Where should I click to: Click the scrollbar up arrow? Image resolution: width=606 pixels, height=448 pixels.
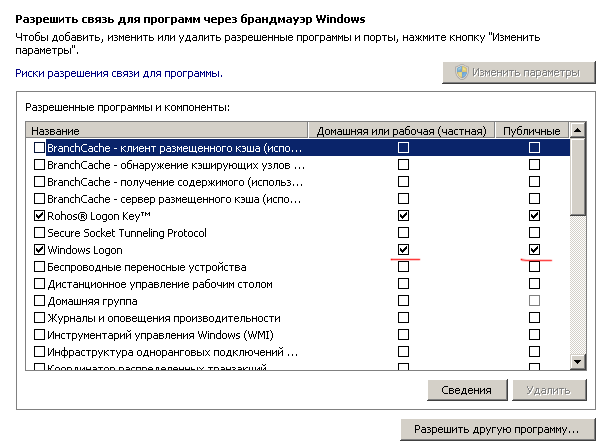point(577,130)
